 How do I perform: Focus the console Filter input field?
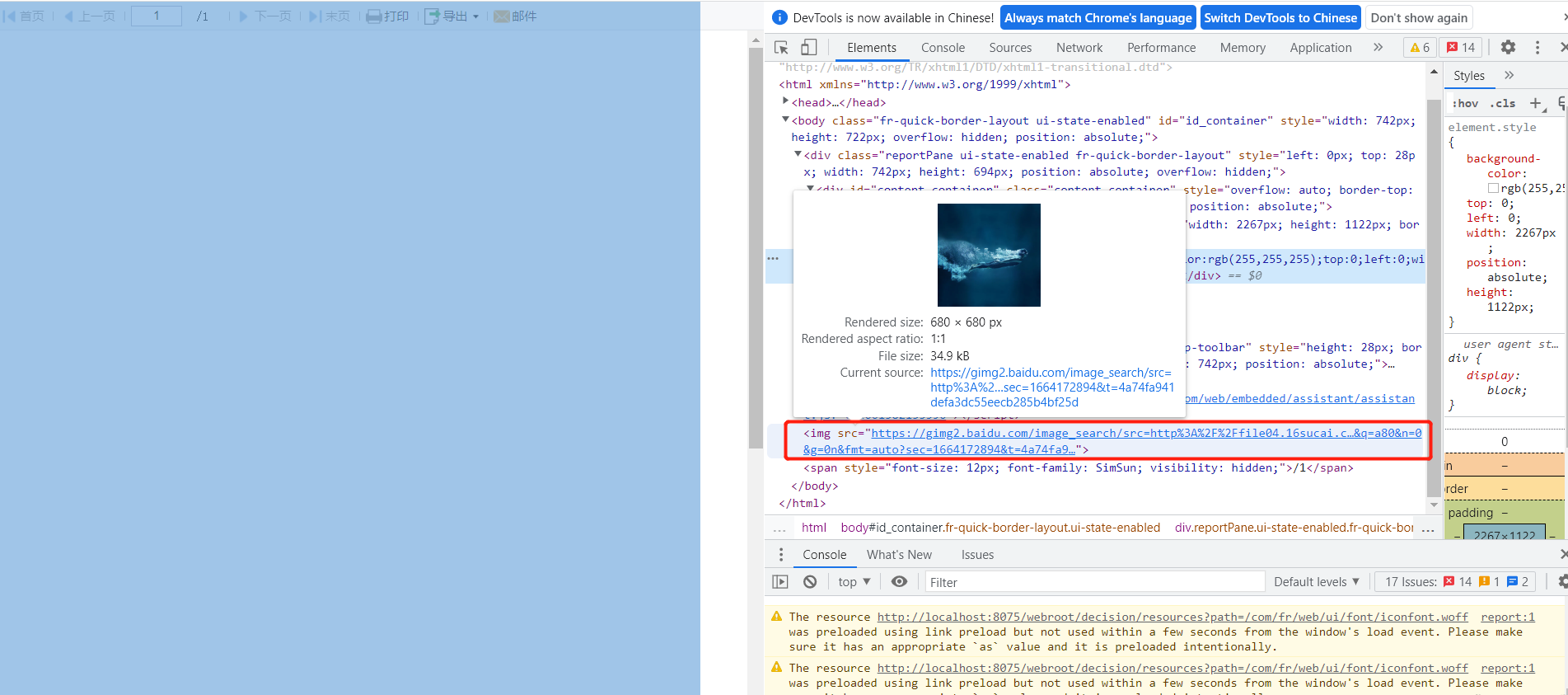tap(1094, 582)
